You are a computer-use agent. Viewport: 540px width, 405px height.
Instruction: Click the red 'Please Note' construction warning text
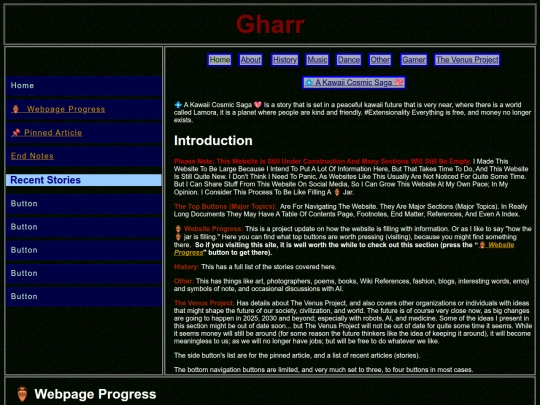coord(322,161)
